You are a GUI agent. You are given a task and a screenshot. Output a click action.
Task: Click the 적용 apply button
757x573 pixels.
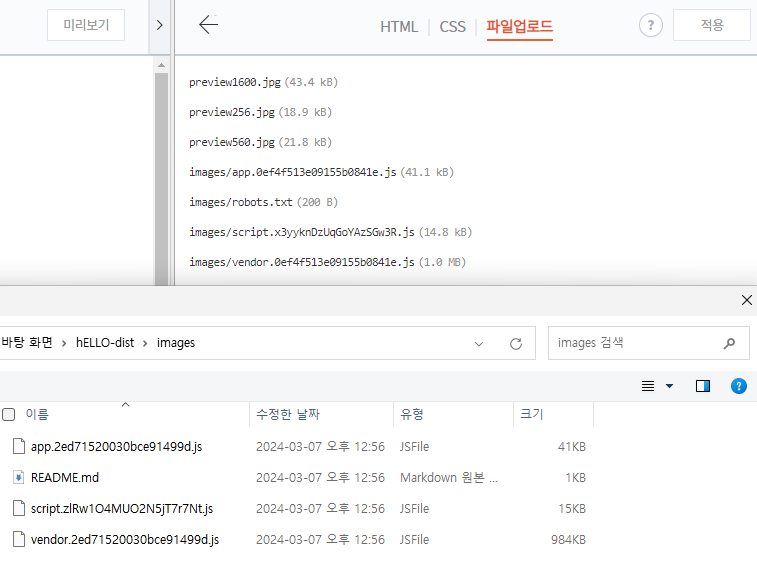(712, 25)
